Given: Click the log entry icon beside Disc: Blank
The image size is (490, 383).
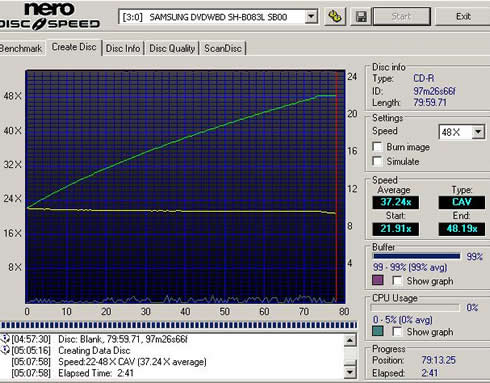Looking at the screenshot, I should tap(5, 339).
